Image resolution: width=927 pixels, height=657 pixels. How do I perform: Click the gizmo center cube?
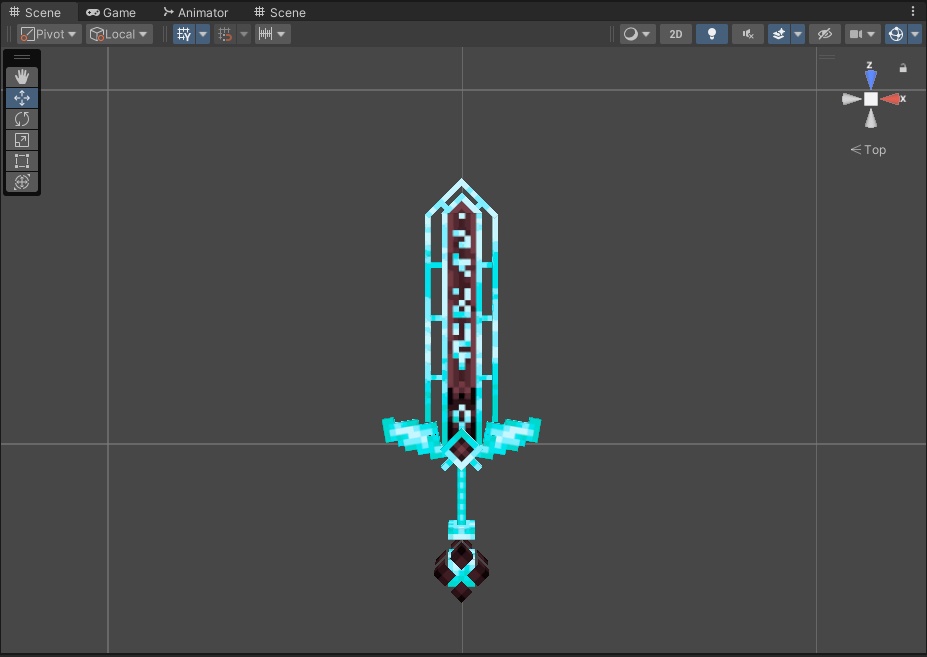[x=871, y=99]
